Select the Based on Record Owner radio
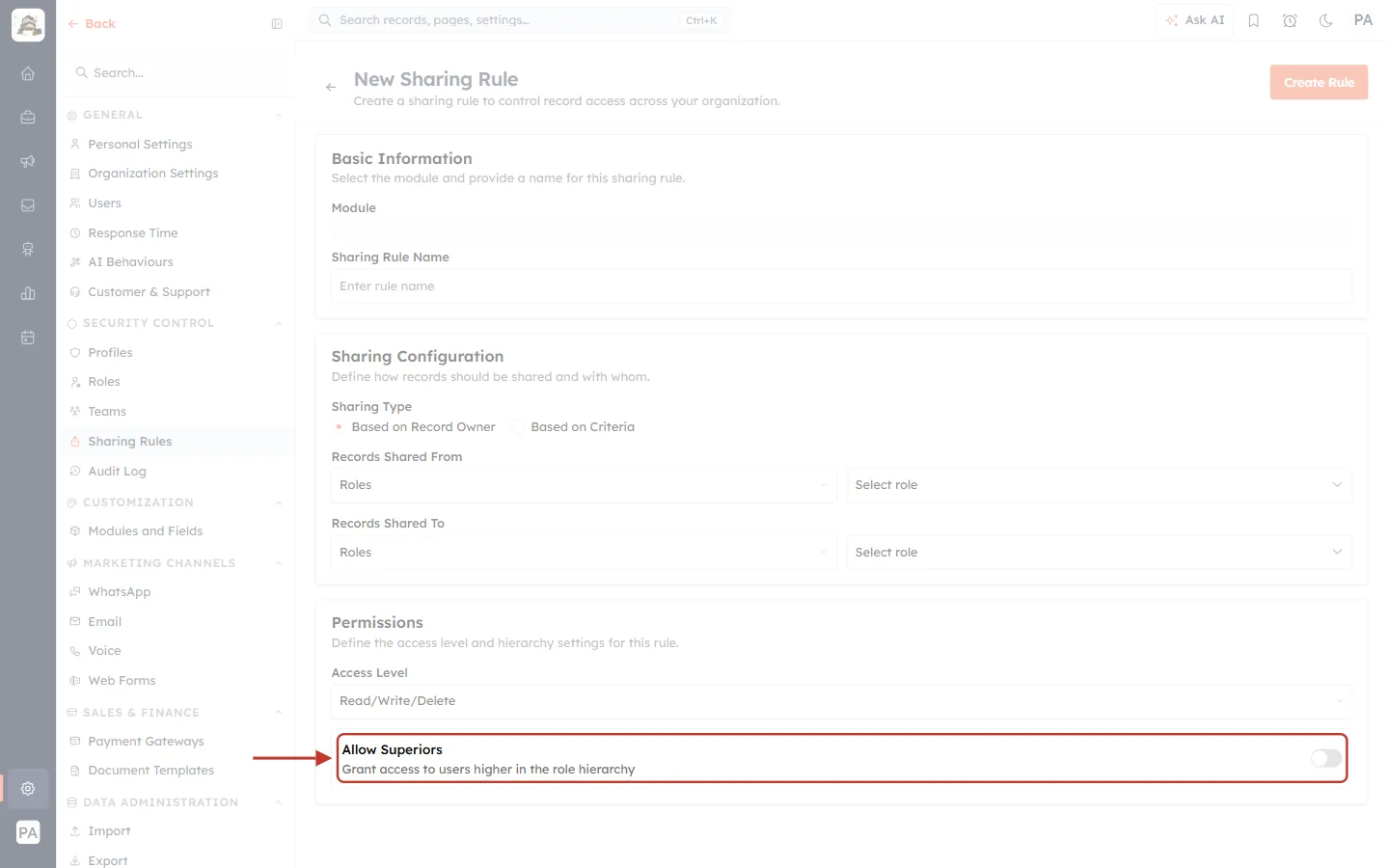1389x868 pixels. coord(339,427)
